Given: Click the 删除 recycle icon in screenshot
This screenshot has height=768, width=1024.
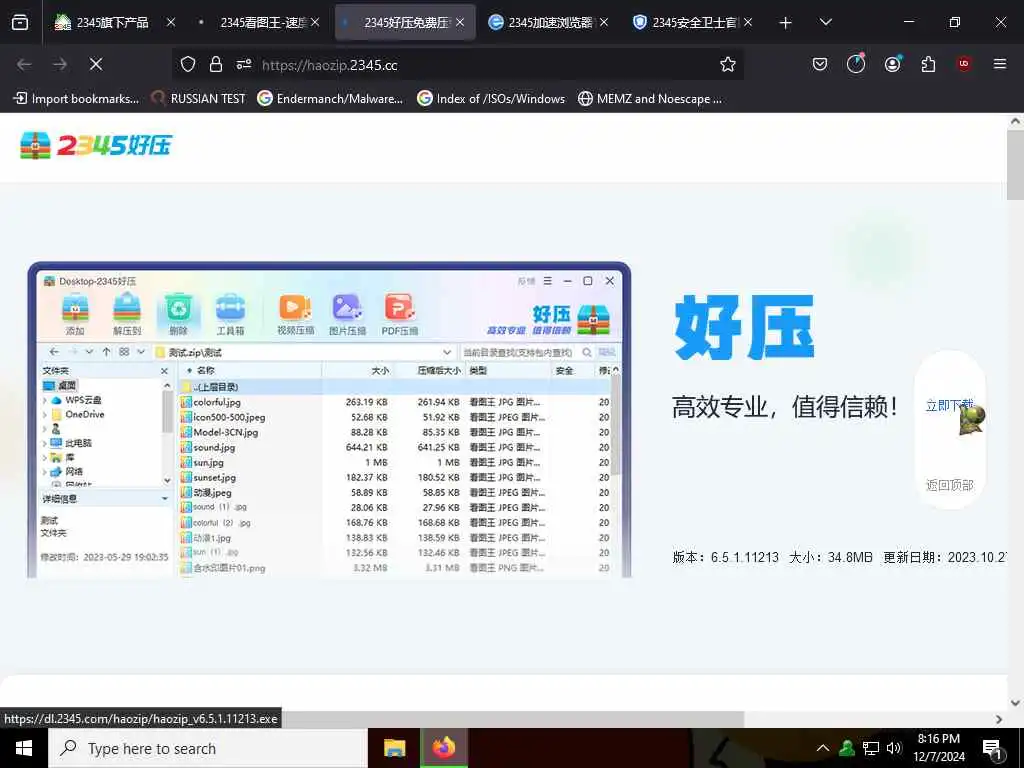Looking at the screenshot, I should click(178, 315).
